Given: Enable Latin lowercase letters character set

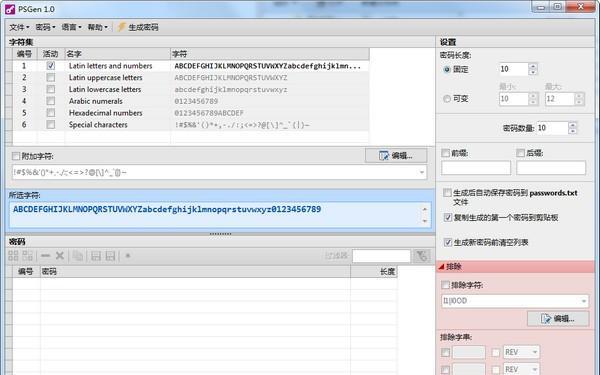Looking at the screenshot, I should tap(51, 89).
